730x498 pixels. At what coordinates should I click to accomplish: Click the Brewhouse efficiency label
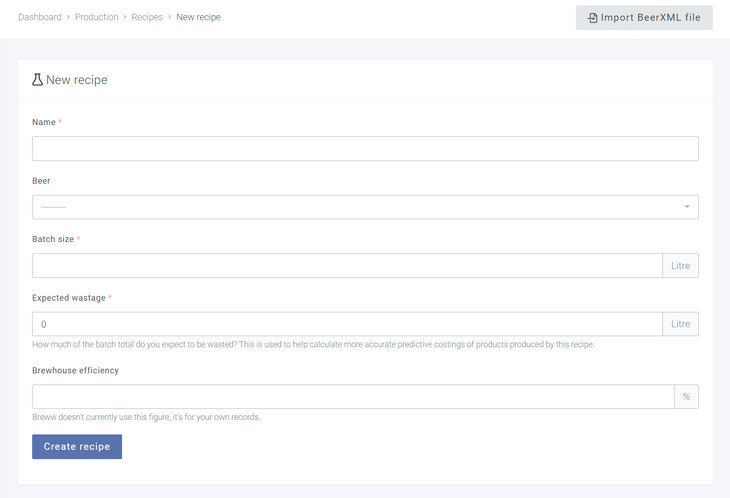pos(75,370)
